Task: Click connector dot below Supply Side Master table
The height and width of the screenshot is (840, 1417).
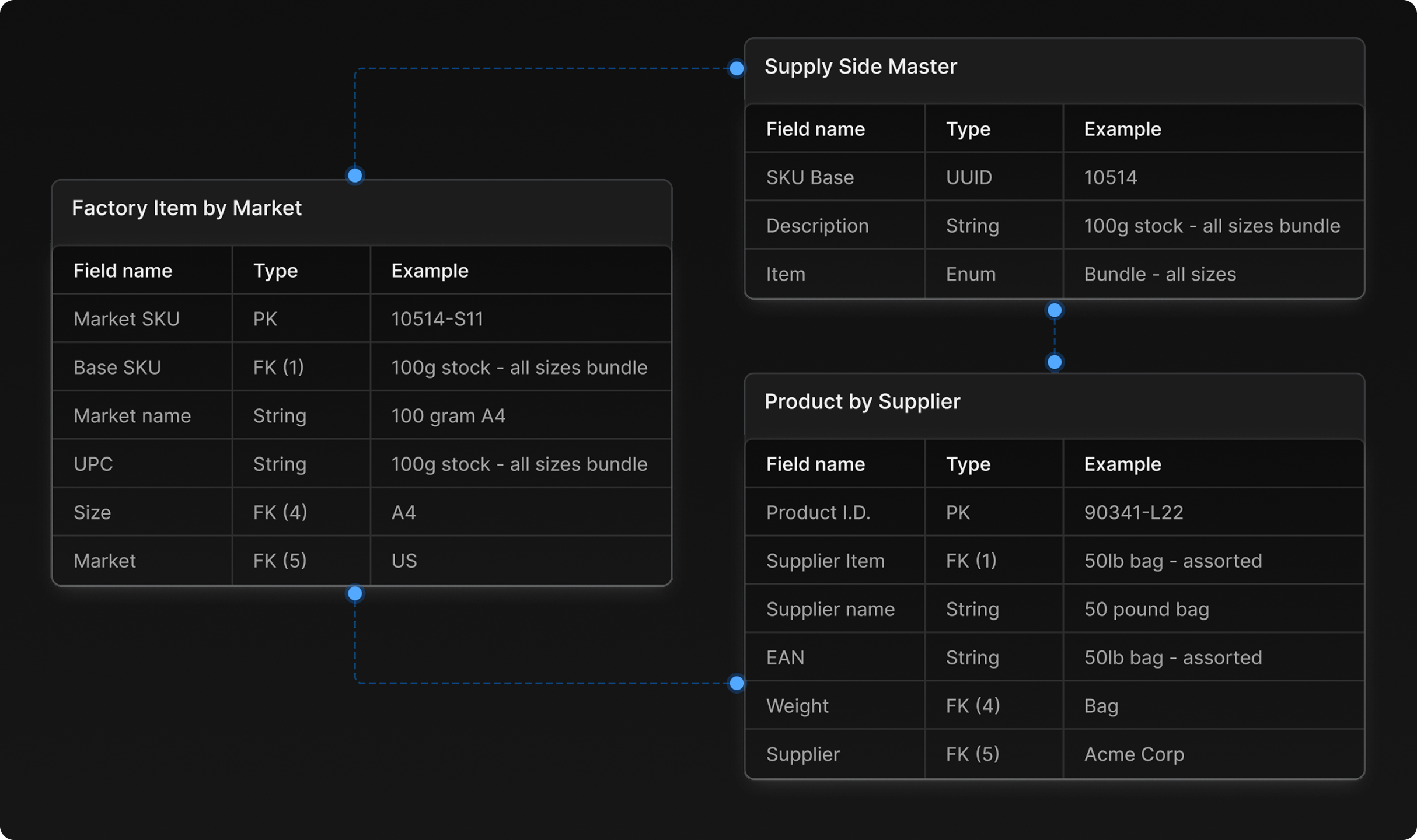Action: coord(1054,310)
